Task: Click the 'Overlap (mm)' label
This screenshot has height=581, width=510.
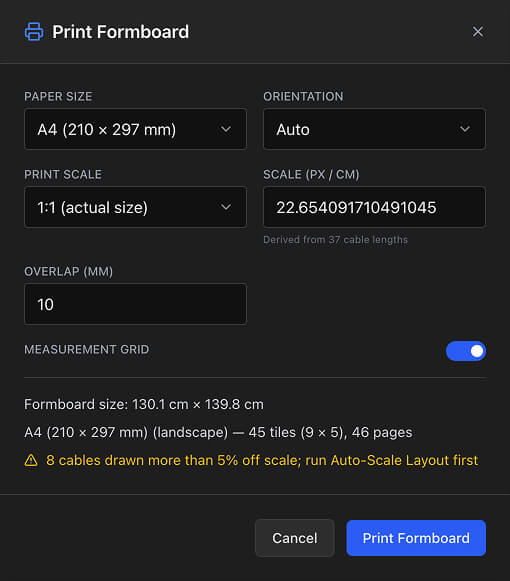Action: [69, 272]
